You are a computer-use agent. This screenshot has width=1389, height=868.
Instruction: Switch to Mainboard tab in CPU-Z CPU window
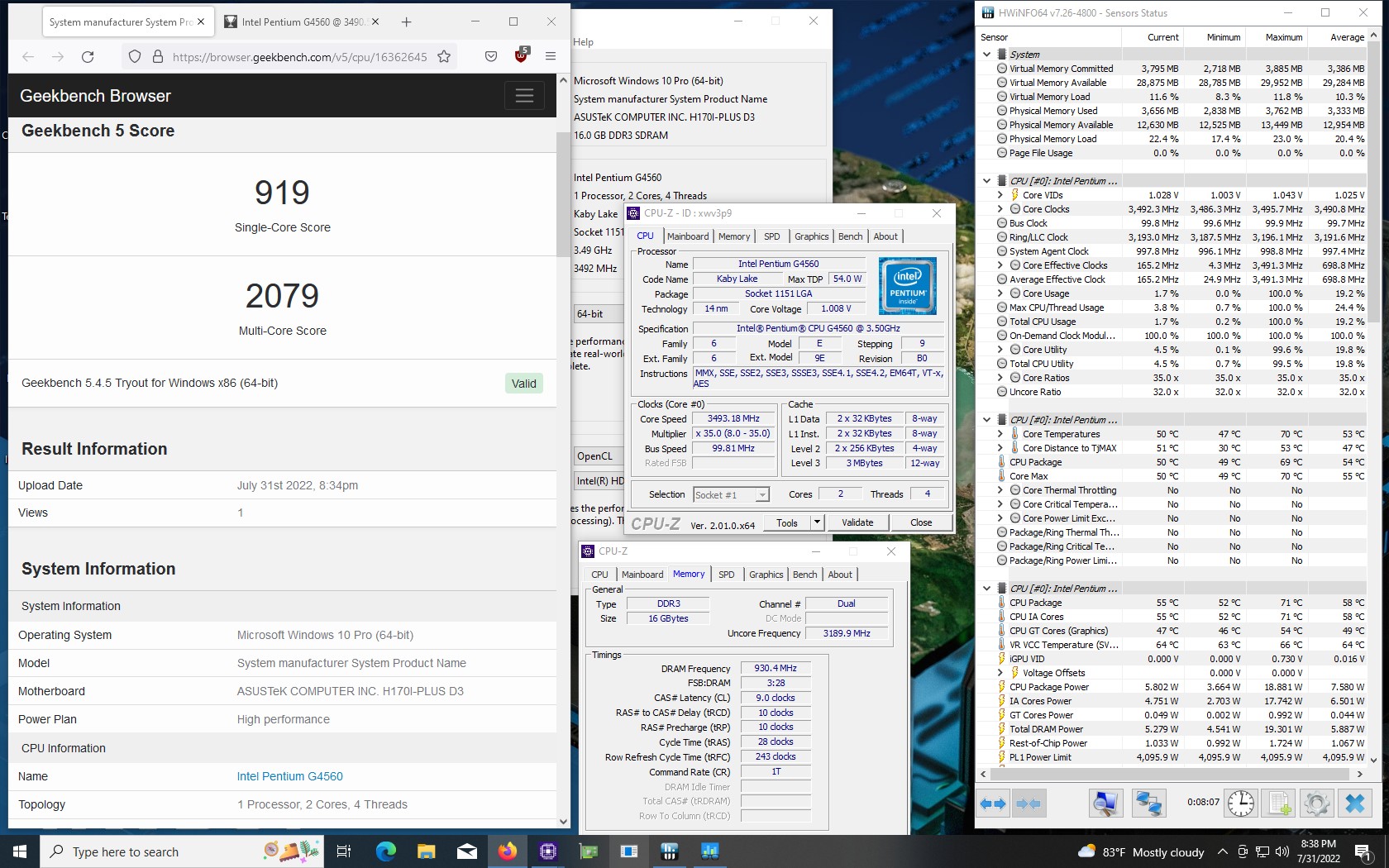pyautogui.click(x=688, y=236)
